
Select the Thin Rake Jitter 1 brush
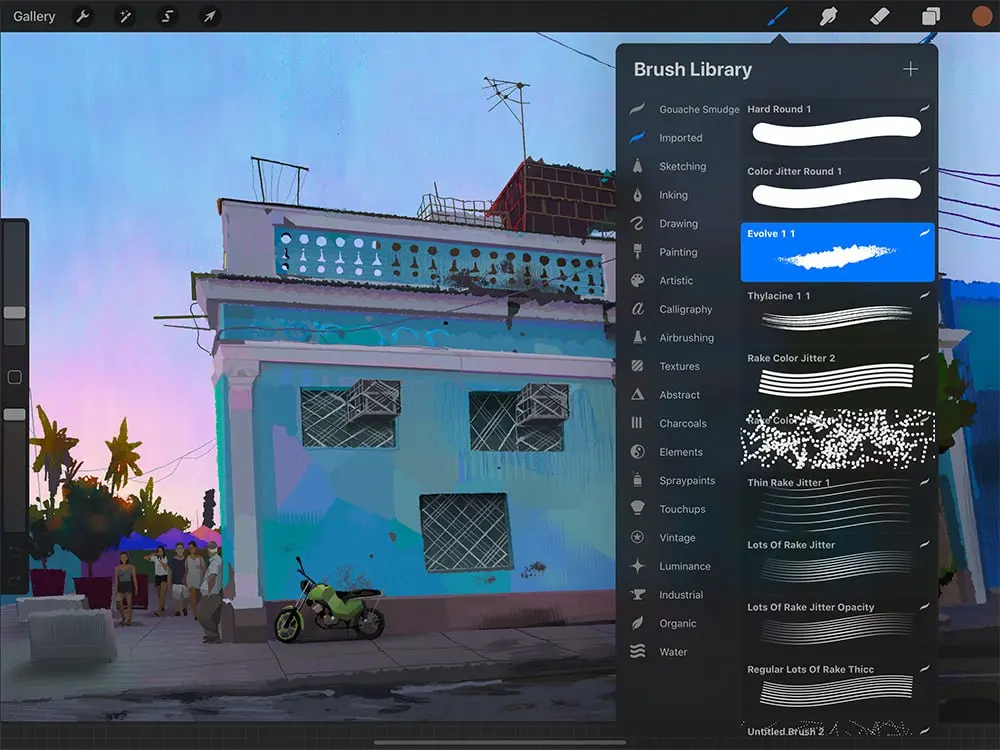[x=837, y=501]
